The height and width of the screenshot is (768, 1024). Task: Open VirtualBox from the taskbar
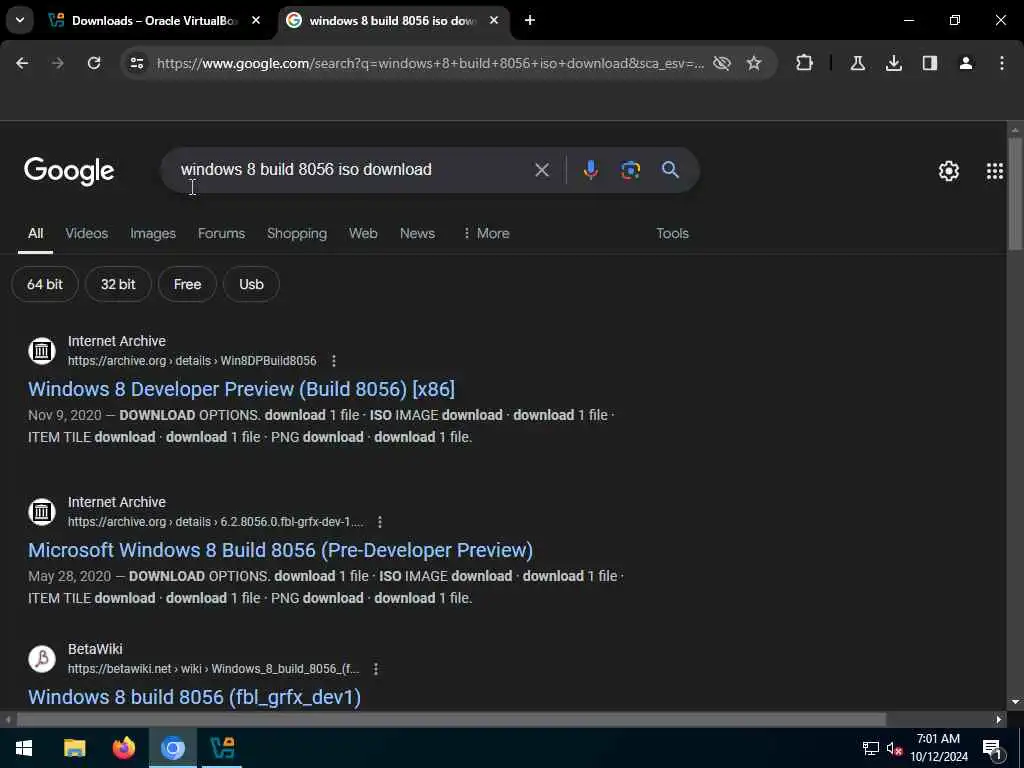222,748
